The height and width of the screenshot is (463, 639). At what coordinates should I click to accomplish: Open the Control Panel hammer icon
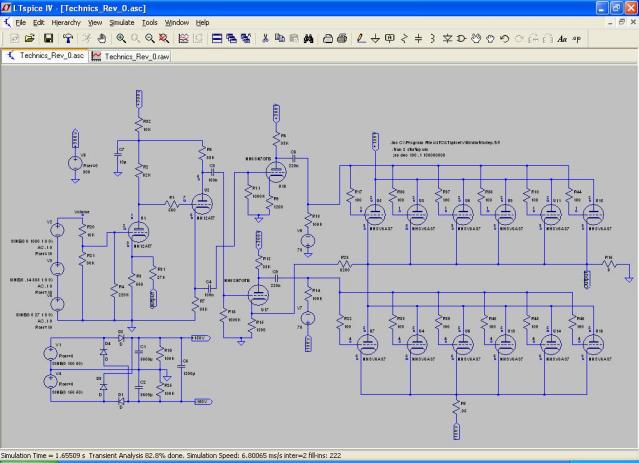[x=68, y=39]
